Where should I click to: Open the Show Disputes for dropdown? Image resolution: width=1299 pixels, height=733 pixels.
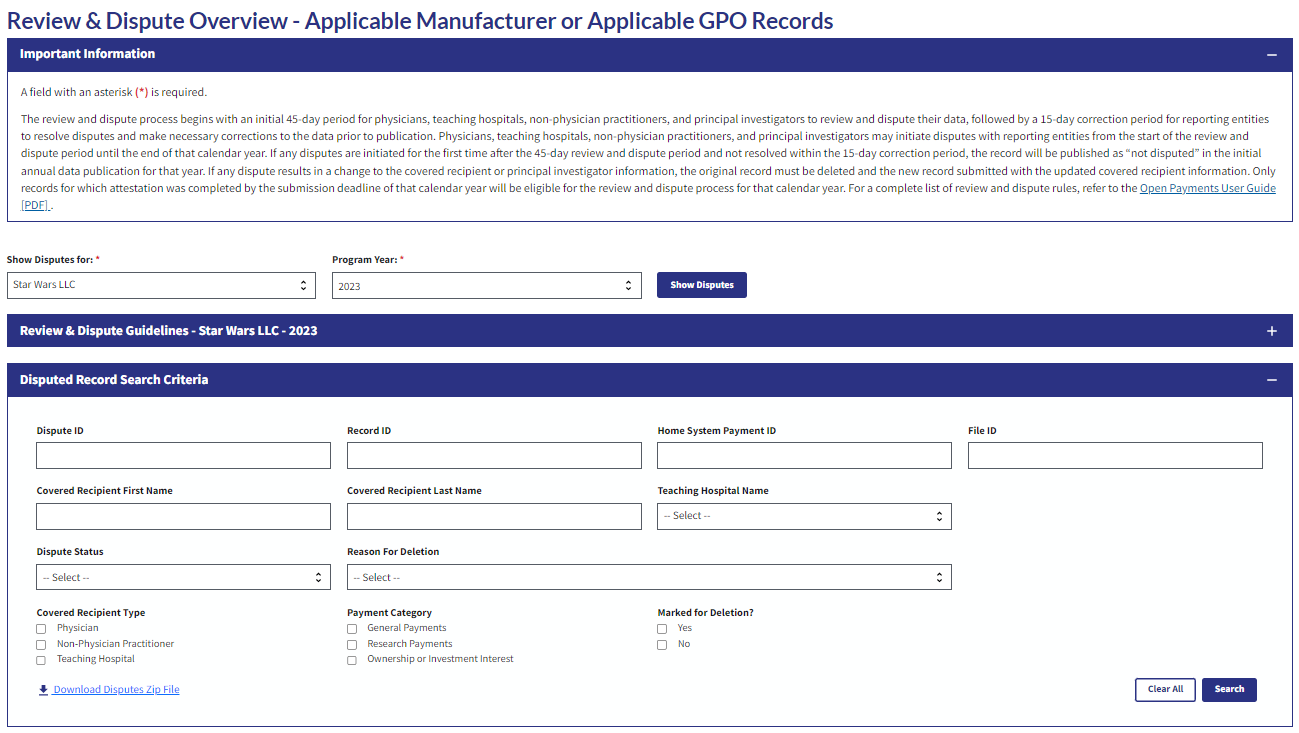click(161, 286)
